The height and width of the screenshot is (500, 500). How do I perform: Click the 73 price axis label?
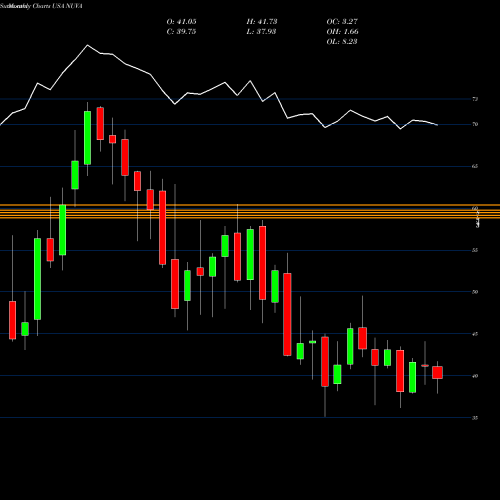(x=475, y=99)
